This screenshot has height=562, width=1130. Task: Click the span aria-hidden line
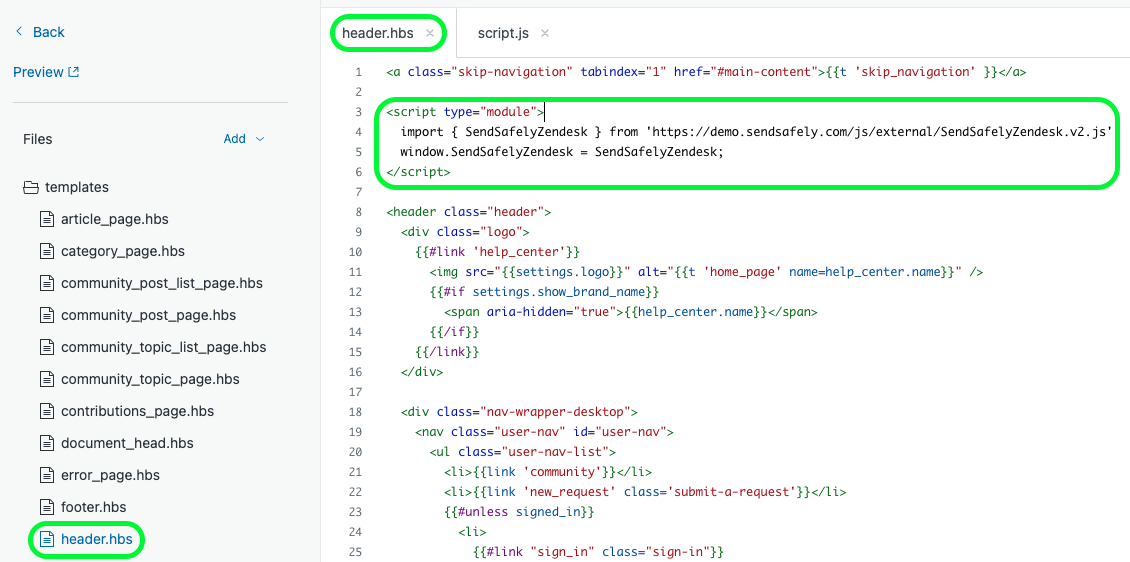[x=631, y=313]
